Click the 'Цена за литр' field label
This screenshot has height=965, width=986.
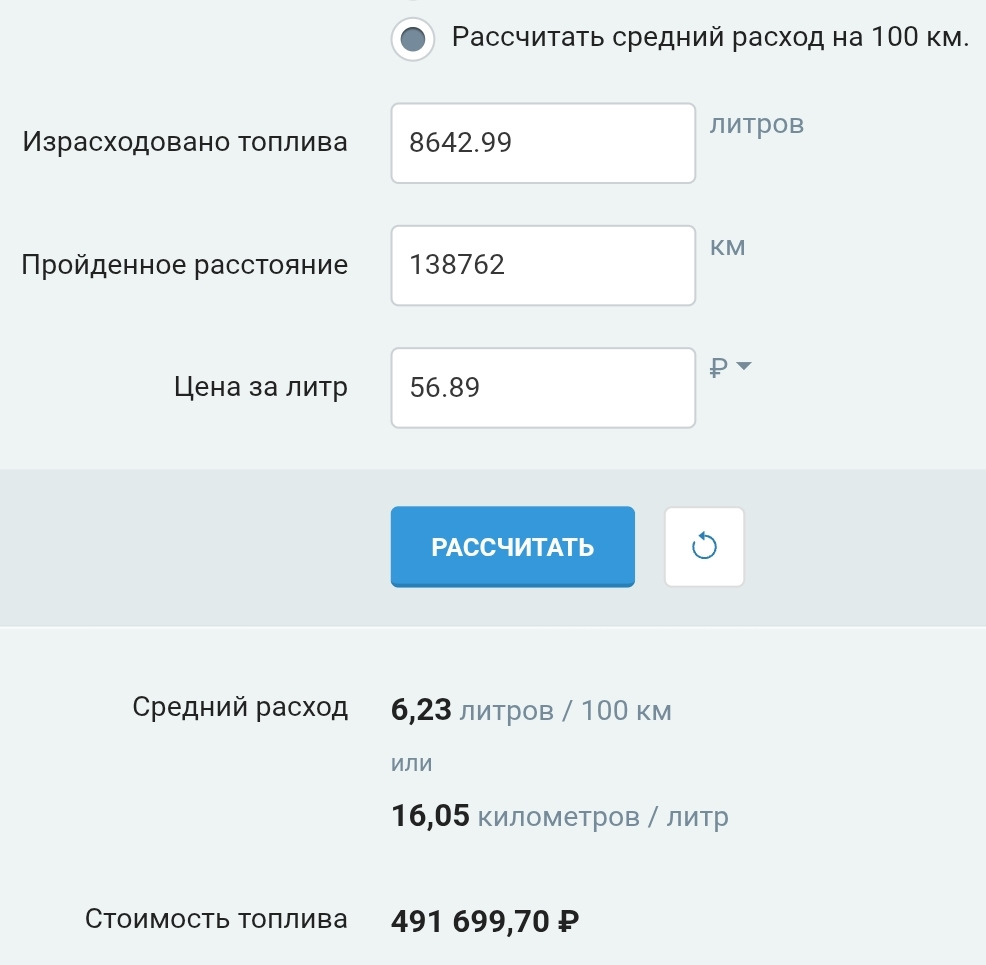(x=261, y=387)
